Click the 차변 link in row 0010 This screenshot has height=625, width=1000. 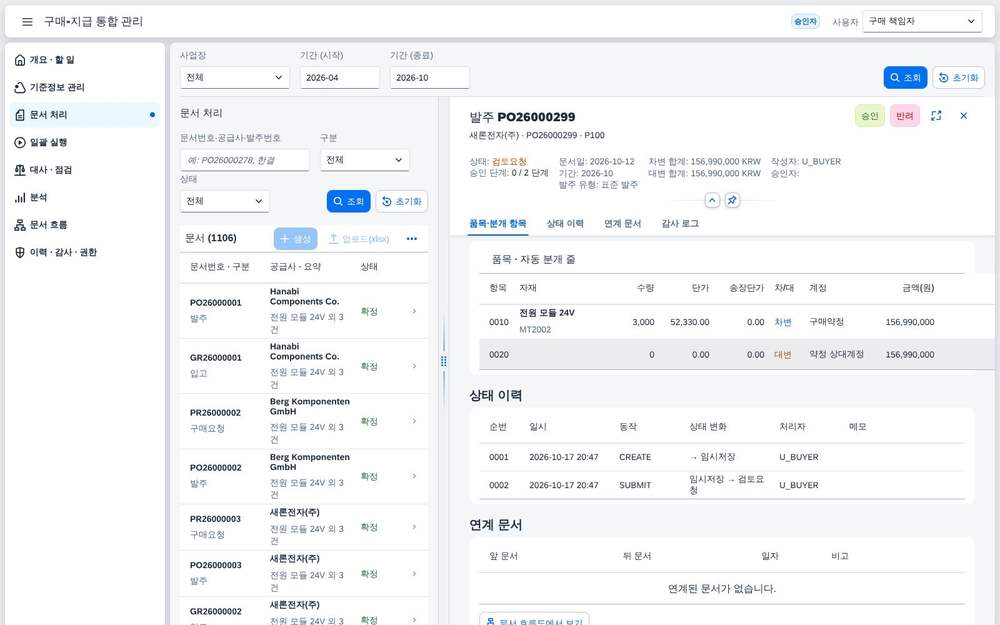pos(783,322)
